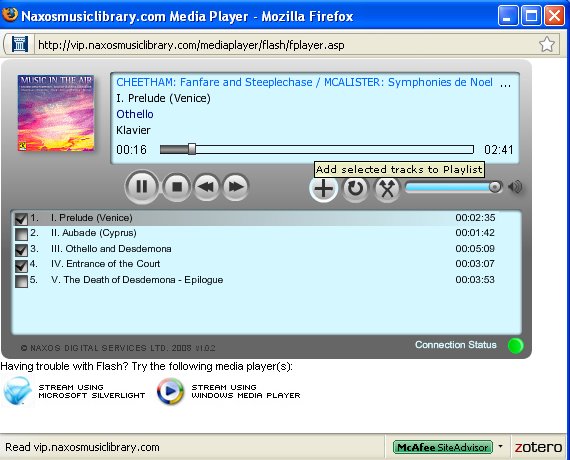This screenshot has height=460, width=570.
Task: Click the total time 02:41 readout
Action: pos(499,149)
